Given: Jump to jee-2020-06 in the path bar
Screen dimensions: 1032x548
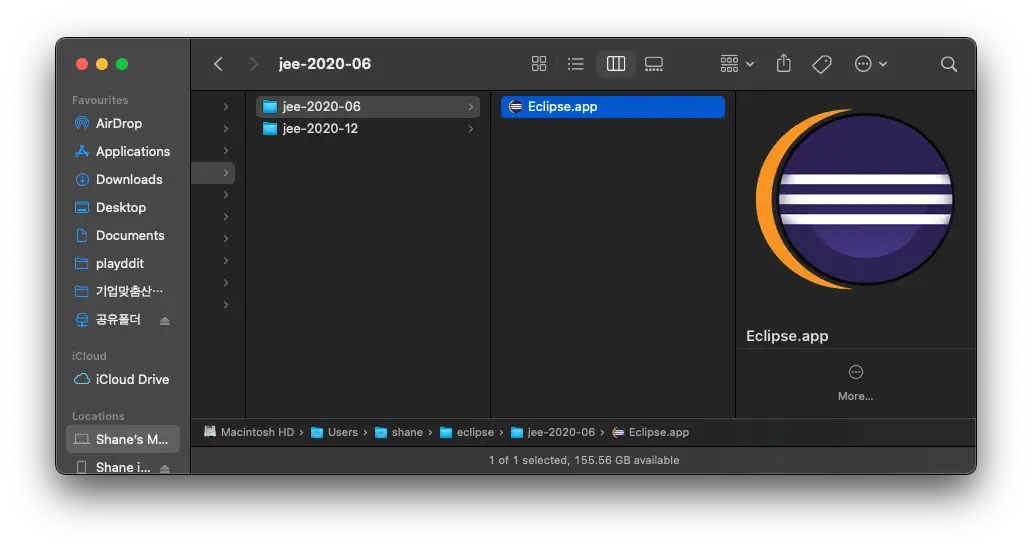Looking at the screenshot, I should [x=553, y=432].
